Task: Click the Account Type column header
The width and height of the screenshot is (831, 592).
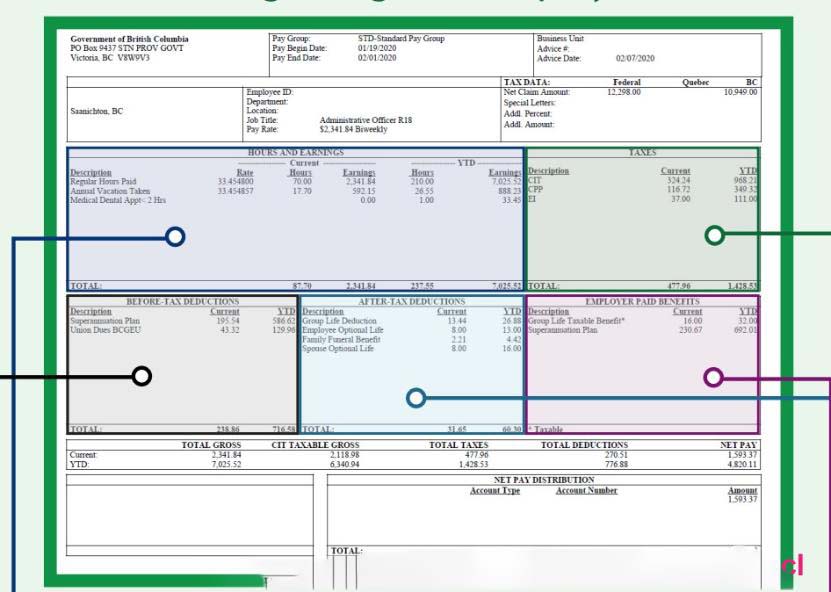Action: (495, 491)
